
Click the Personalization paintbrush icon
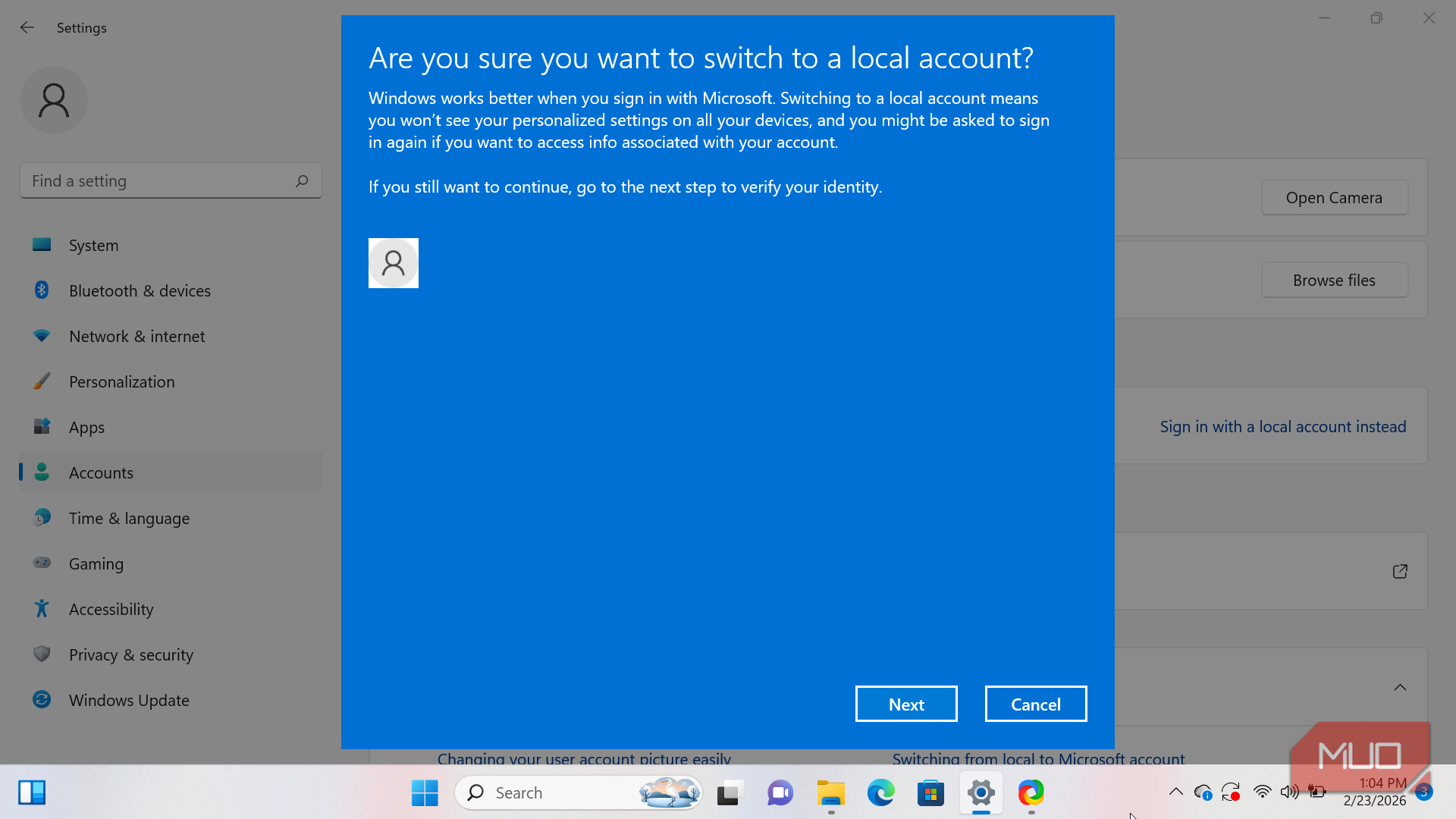[x=42, y=381]
